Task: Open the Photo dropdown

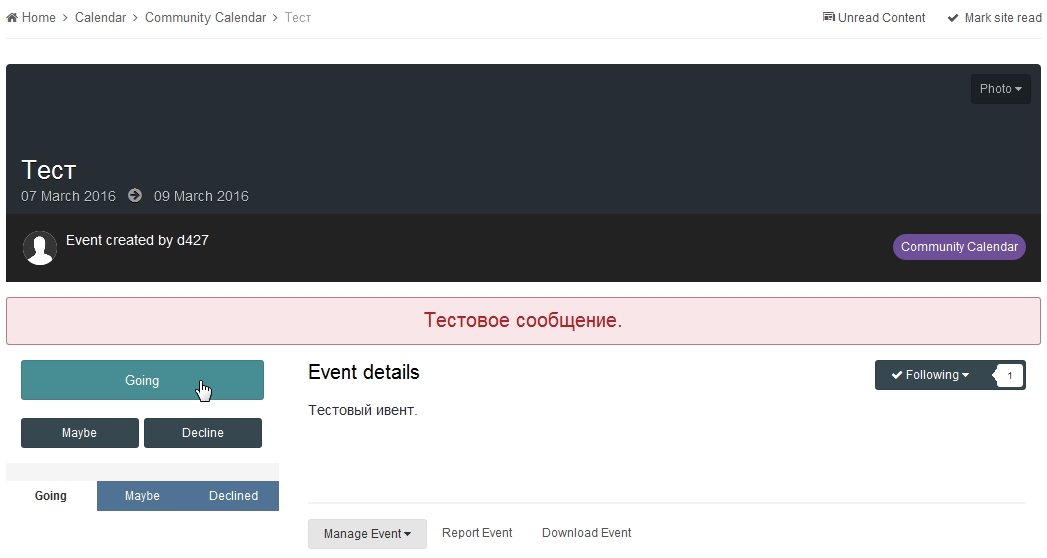Action: coord(1000,89)
